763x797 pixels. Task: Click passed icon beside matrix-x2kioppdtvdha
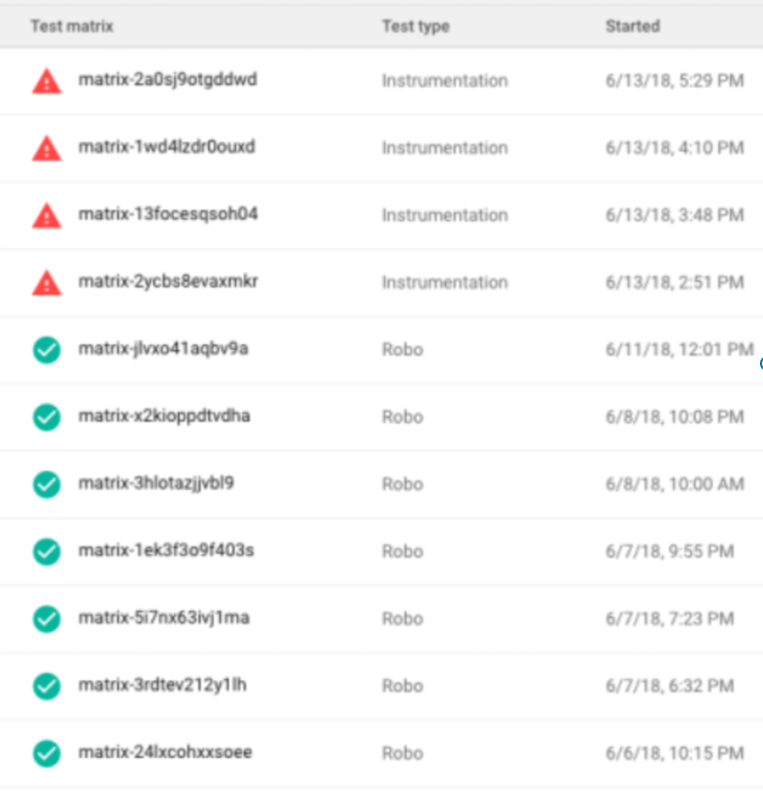point(46,417)
